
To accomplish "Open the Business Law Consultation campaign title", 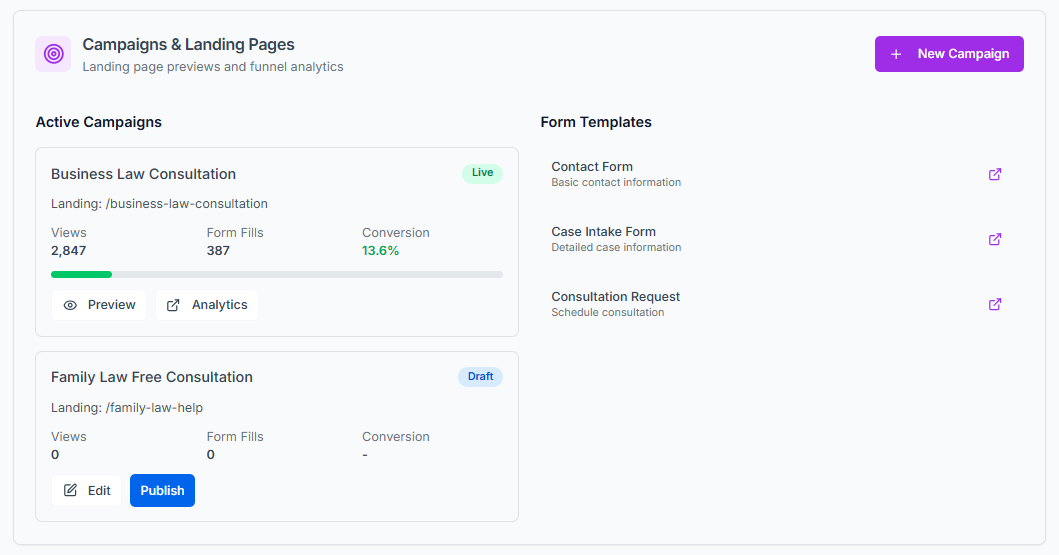I will 143,174.
